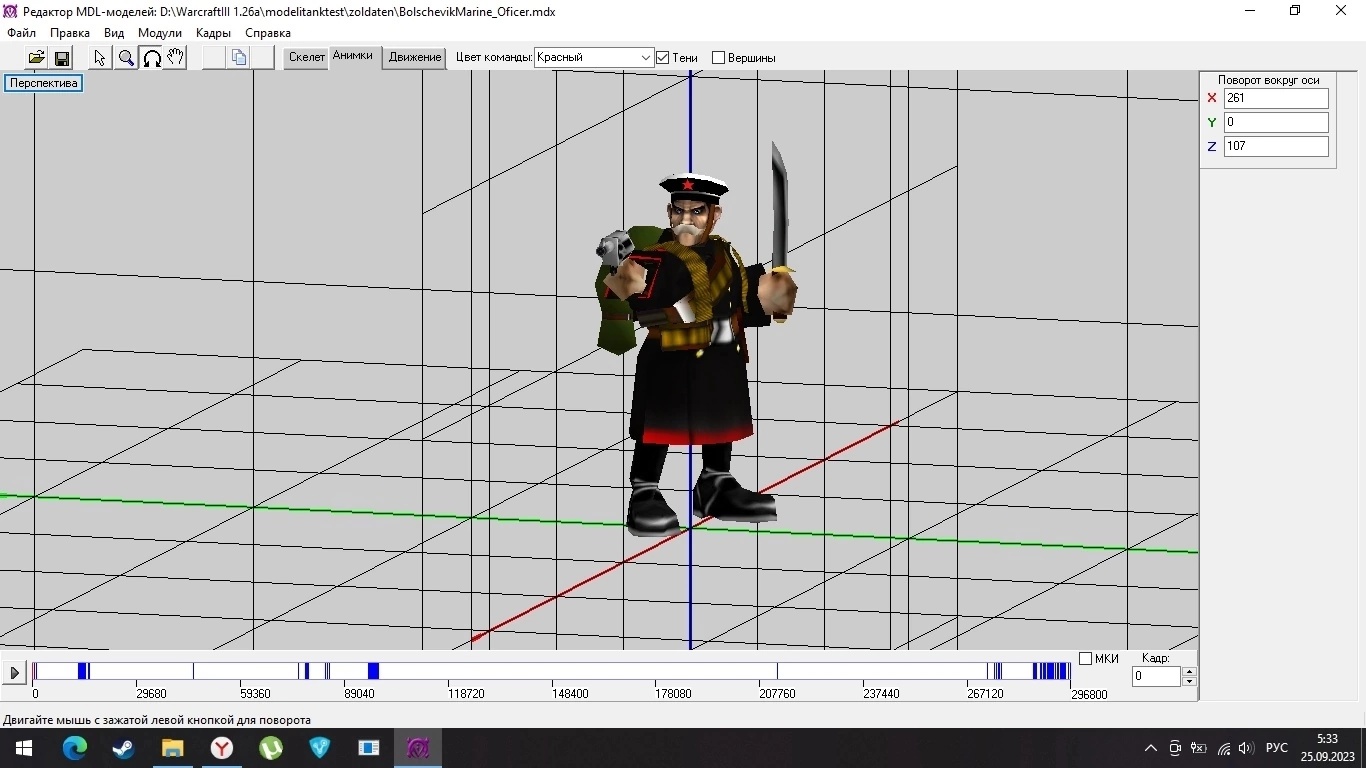Open Steam from the taskbar
Image resolution: width=1366 pixels, height=768 pixels.
[x=123, y=748]
